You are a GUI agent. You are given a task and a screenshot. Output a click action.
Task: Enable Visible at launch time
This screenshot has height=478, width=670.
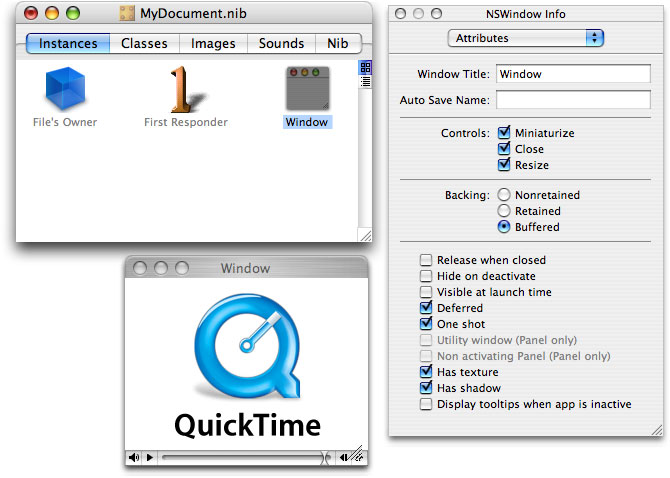click(426, 292)
